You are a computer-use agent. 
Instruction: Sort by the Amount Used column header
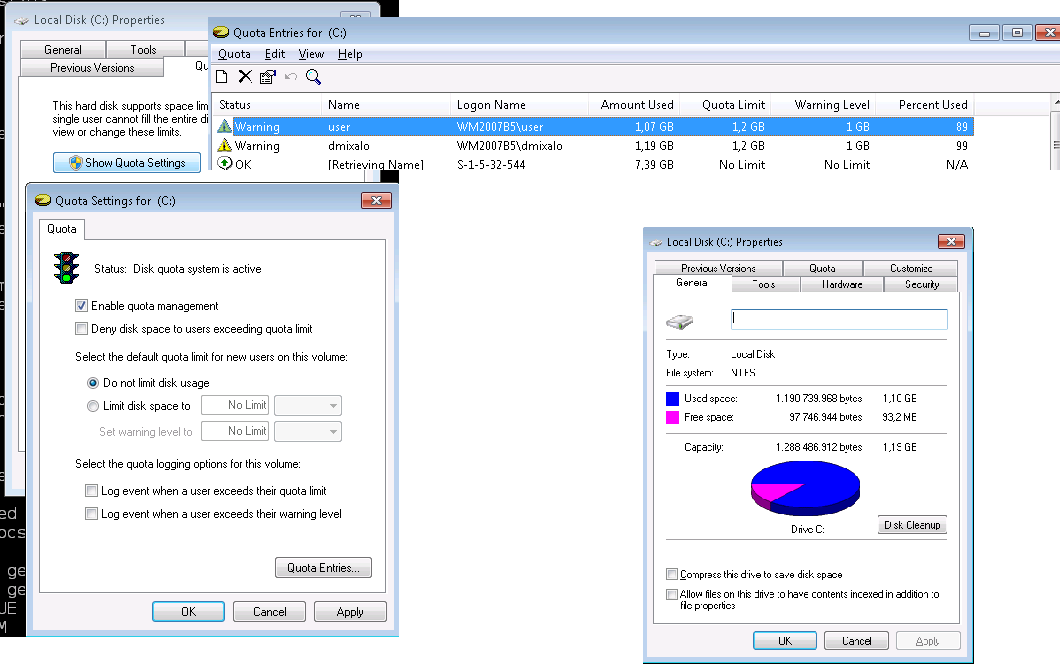tap(635, 105)
